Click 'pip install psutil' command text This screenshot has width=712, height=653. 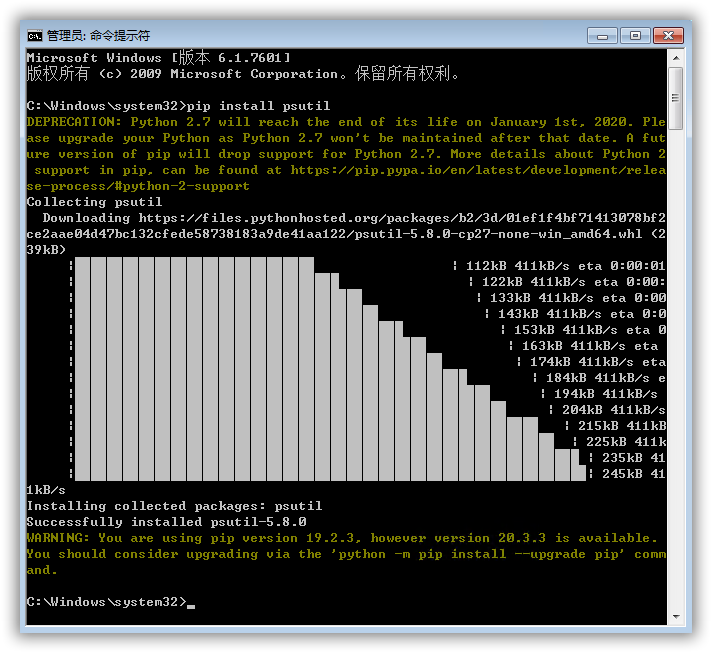[x=258, y=106]
